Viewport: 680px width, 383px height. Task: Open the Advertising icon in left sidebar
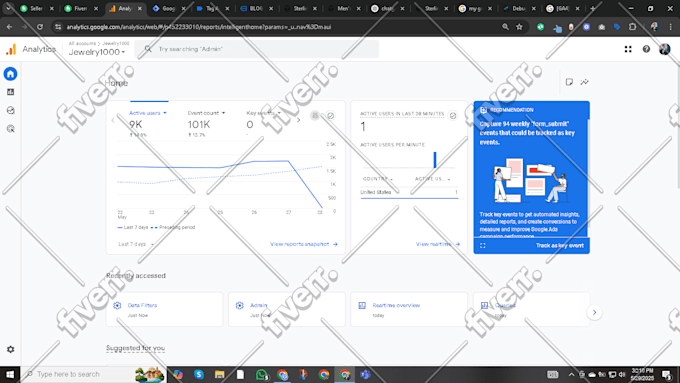coord(10,129)
